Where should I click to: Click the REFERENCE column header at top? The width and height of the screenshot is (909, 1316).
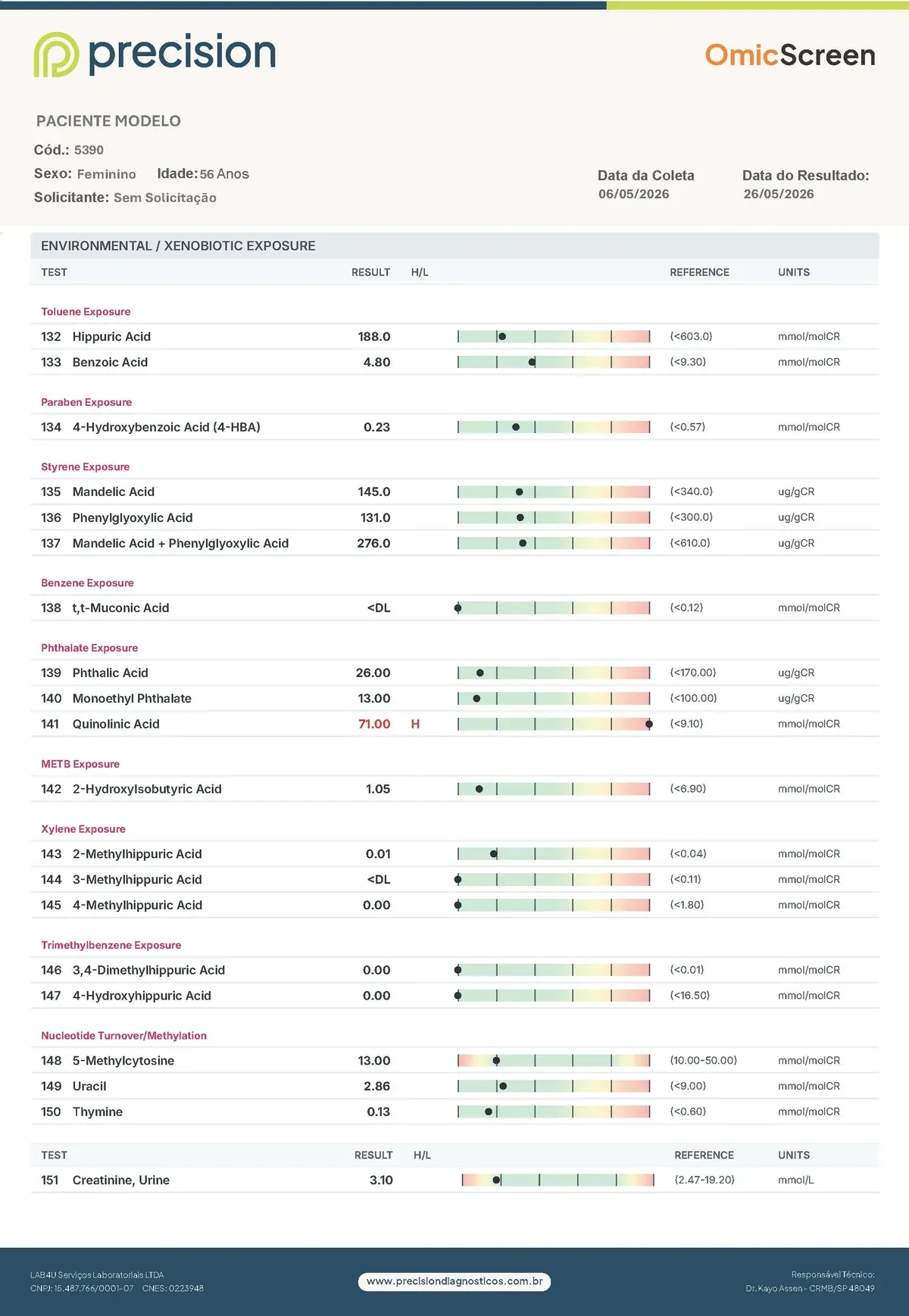(699, 273)
